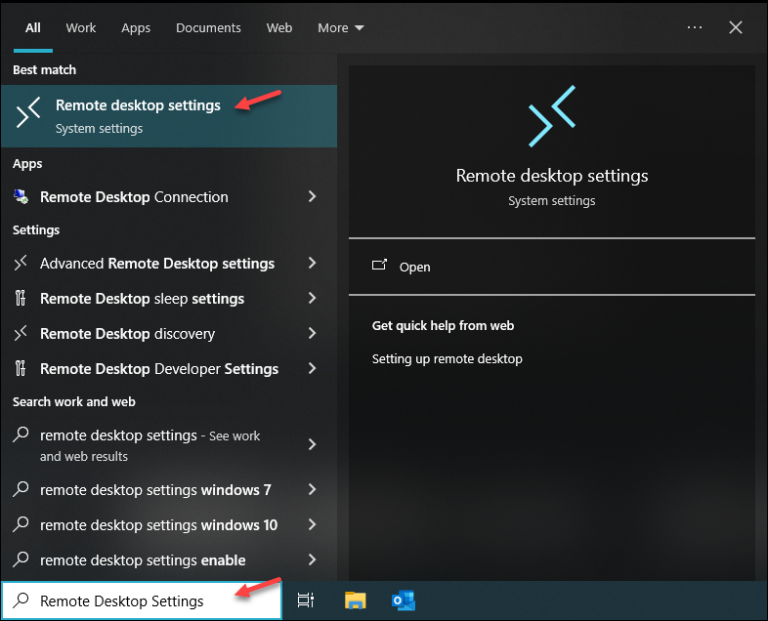This screenshot has width=768, height=621.
Task: Expand Remote Desktop Developer Settings chevron
Action: pos(312,368)
